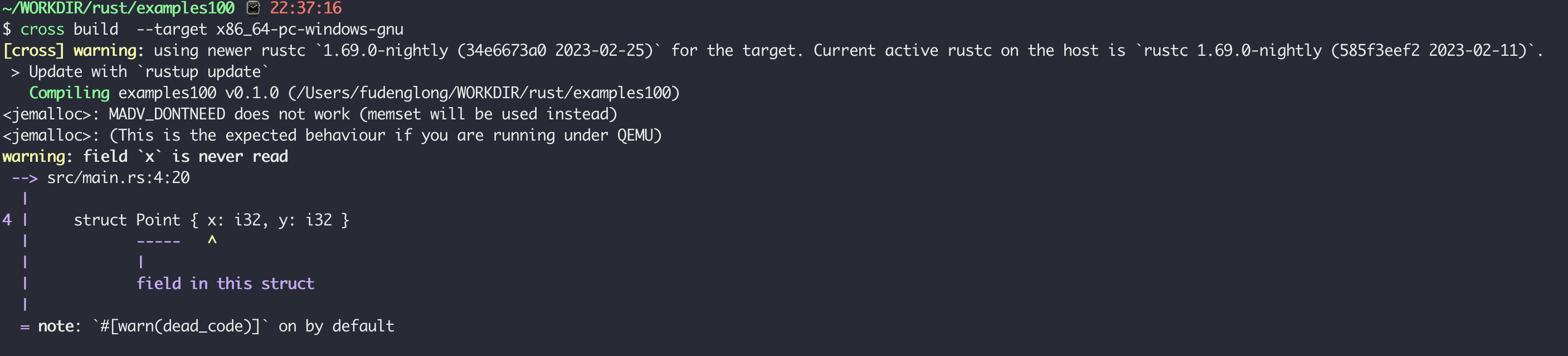The image size is (1568, 356).
Task: Click the "MADV_DONTNEED" jemalloc message text
Action: (x=167, y=114)
